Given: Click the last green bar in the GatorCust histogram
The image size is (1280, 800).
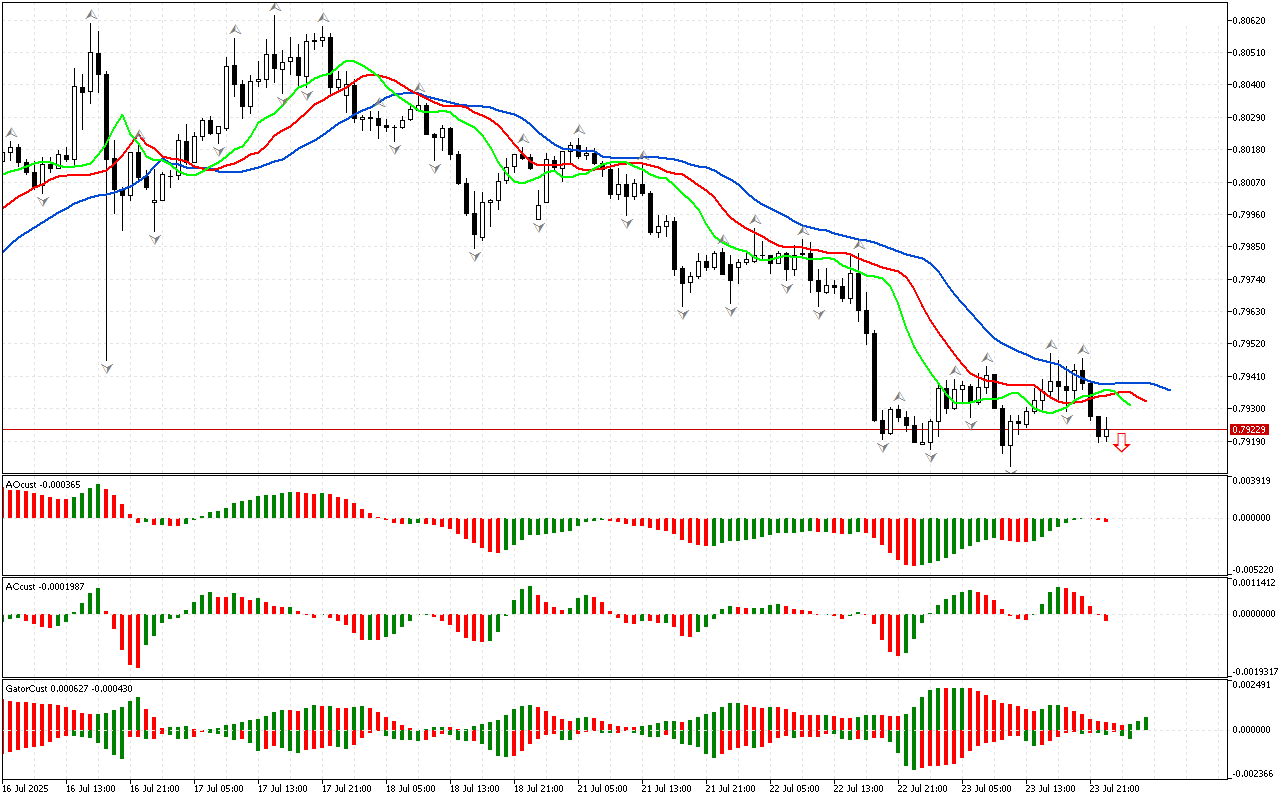Looking at the screenshot, I should click(x=1146, y=722).
